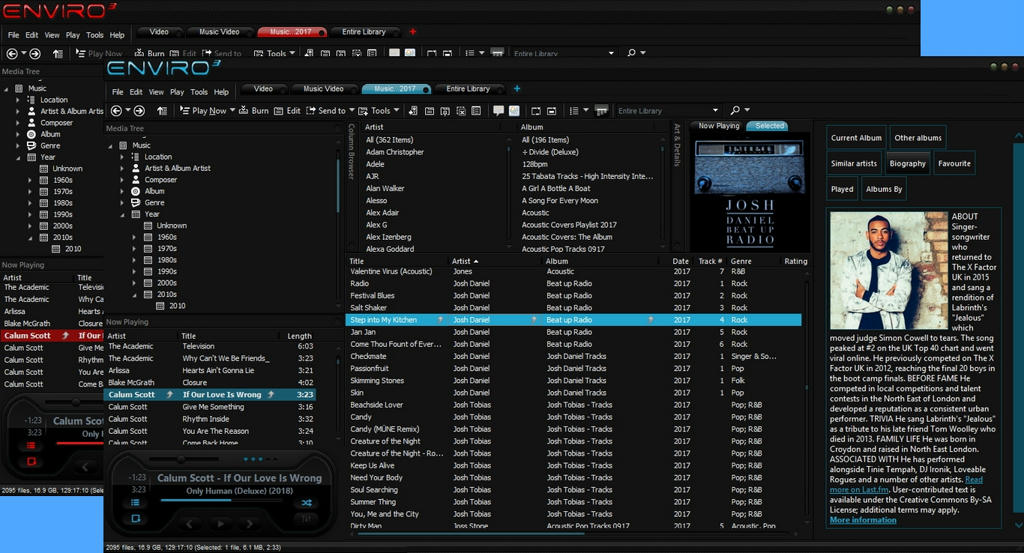This screenshot has height=553, width=1024.
Task: Switch to Entire Library tab in front window
Action: tap(468, 89)
